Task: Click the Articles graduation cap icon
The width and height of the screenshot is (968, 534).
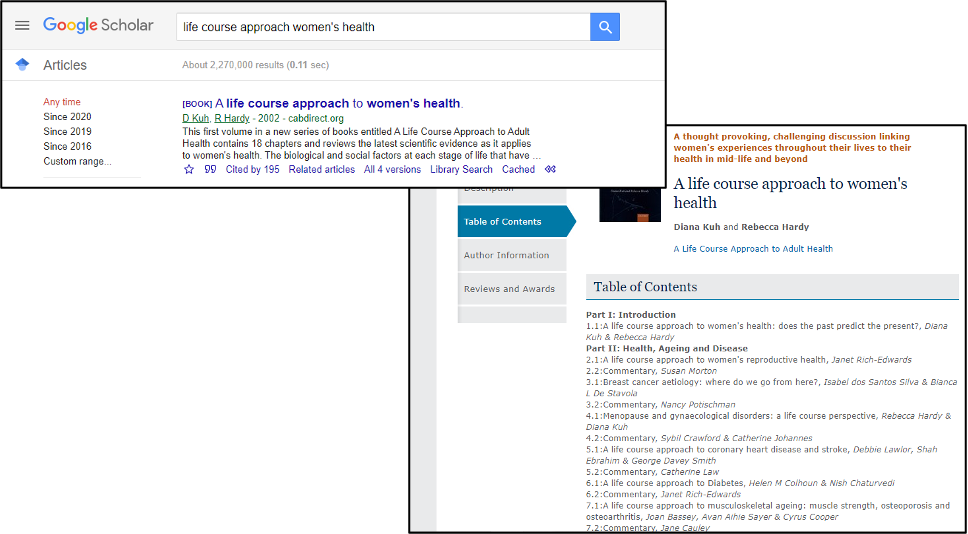Action: (x=22, y=65)
